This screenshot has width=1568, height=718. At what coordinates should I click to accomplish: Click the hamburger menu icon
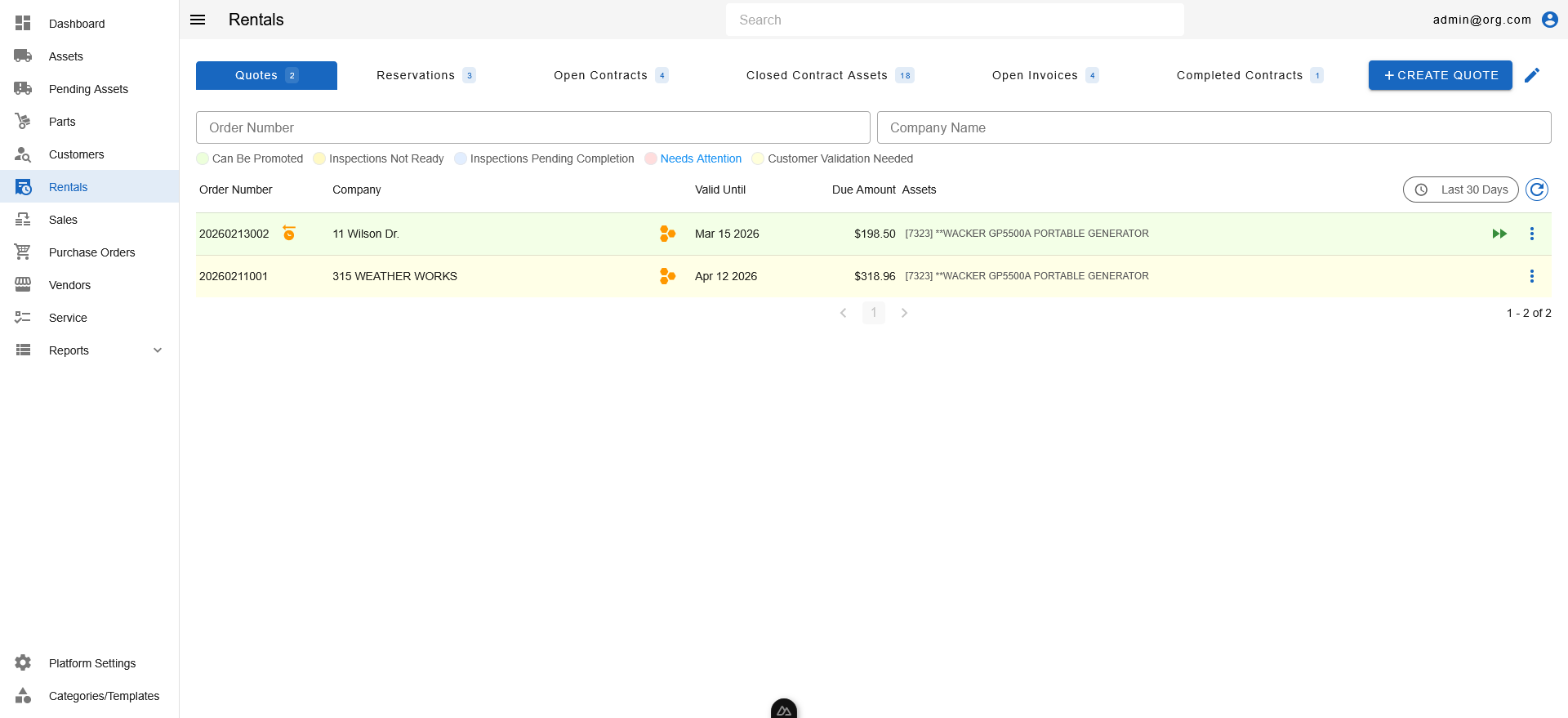pos(198,20)
